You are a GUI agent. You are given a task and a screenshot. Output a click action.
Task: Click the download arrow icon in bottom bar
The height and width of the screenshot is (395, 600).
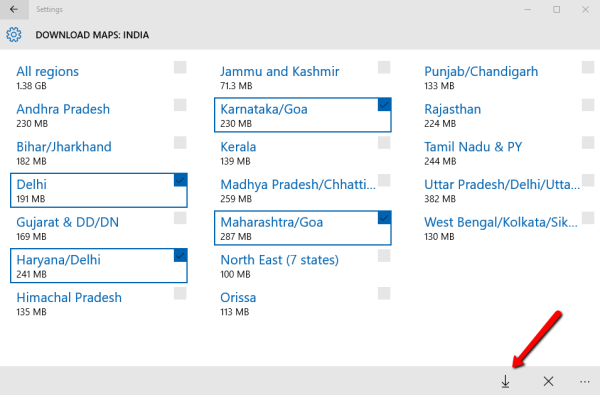click(x=505, y=381)
